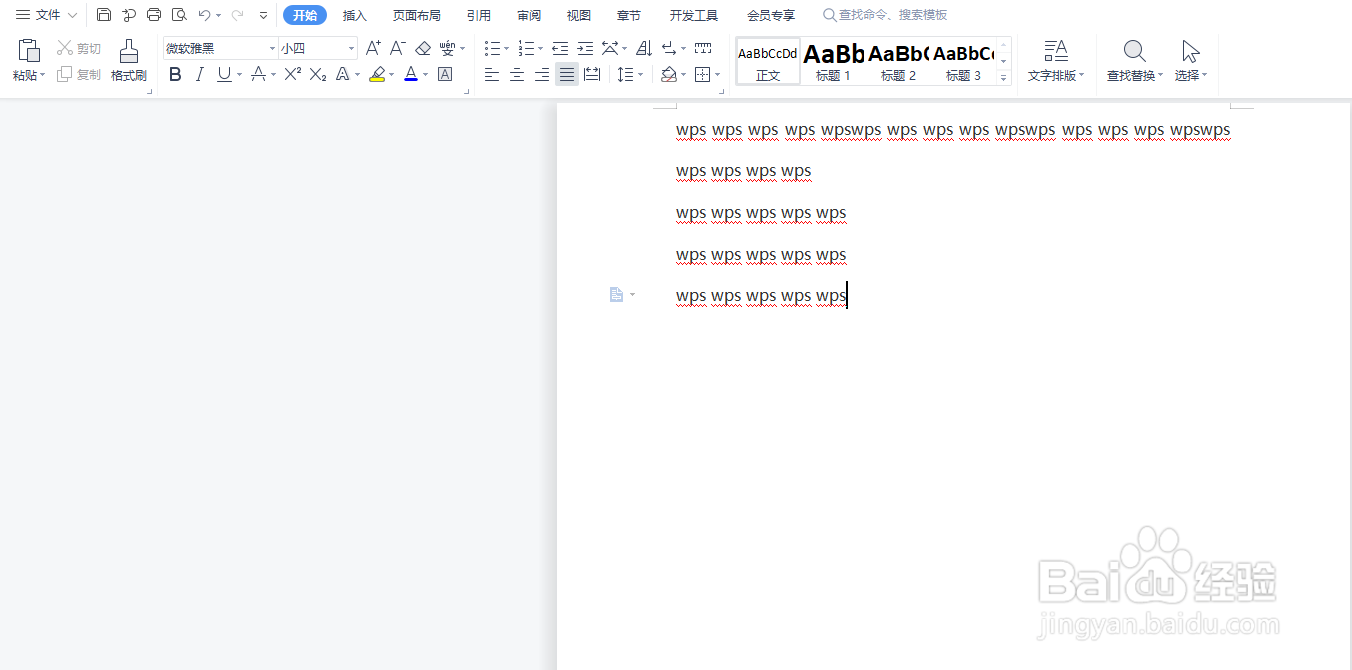The image size is (1352, 670).
Task: Toggle bulleted list
Action: 492,48
